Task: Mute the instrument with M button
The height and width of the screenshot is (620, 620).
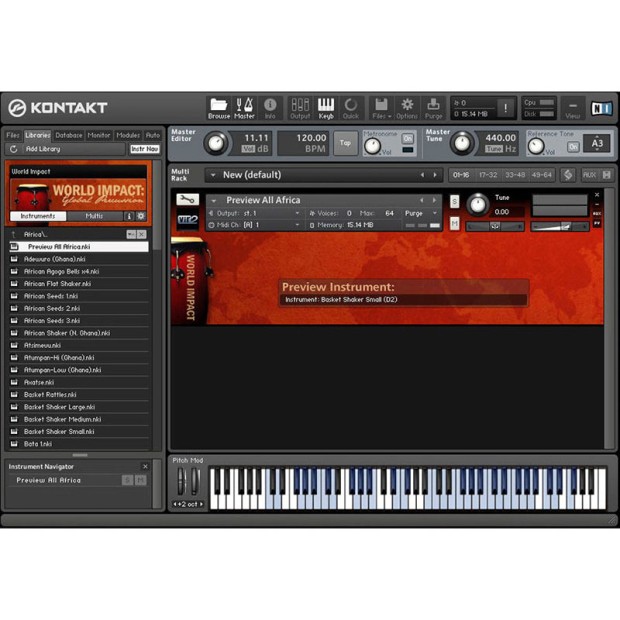Action: [x=455, y=224]
